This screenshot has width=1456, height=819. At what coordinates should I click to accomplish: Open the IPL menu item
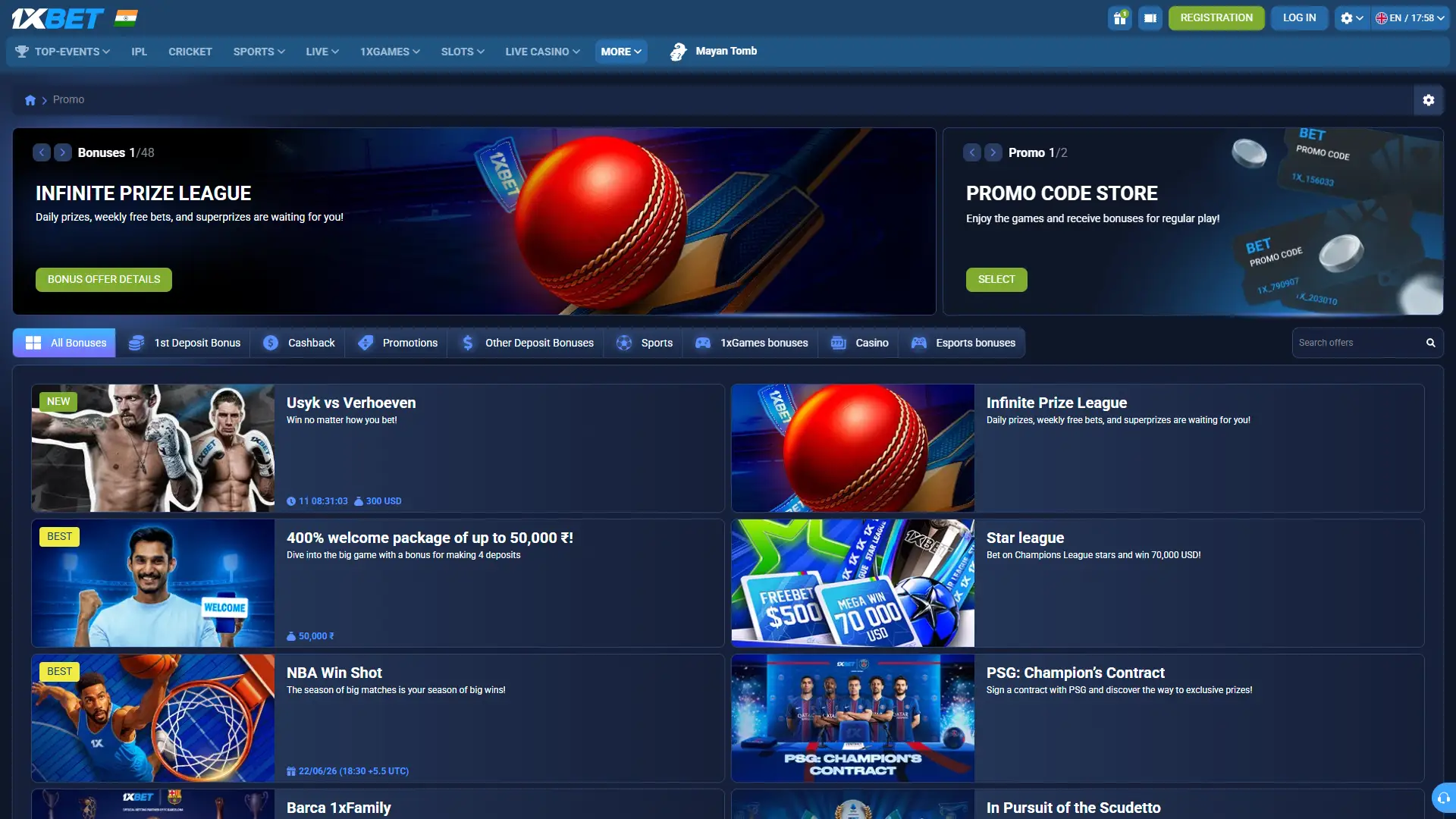139,52
